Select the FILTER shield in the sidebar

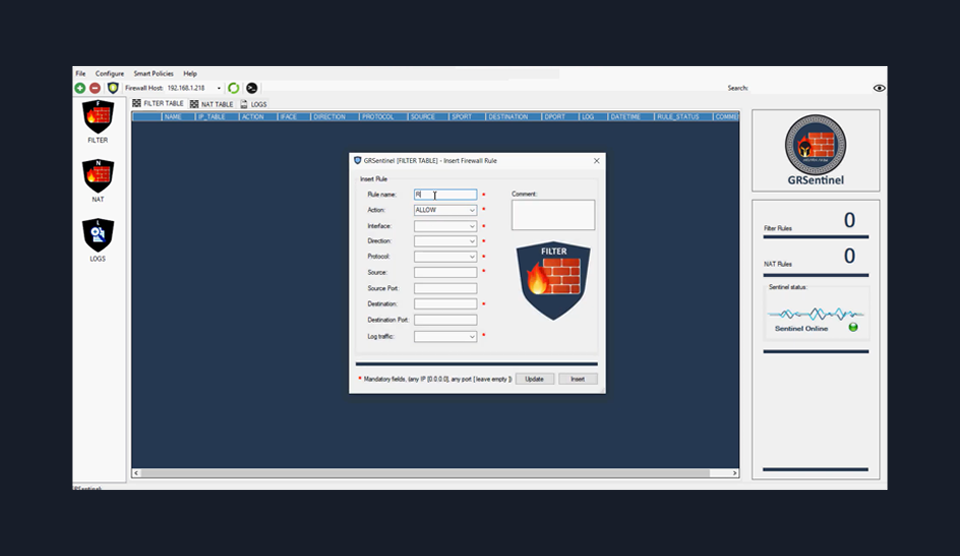click(98, 117)
